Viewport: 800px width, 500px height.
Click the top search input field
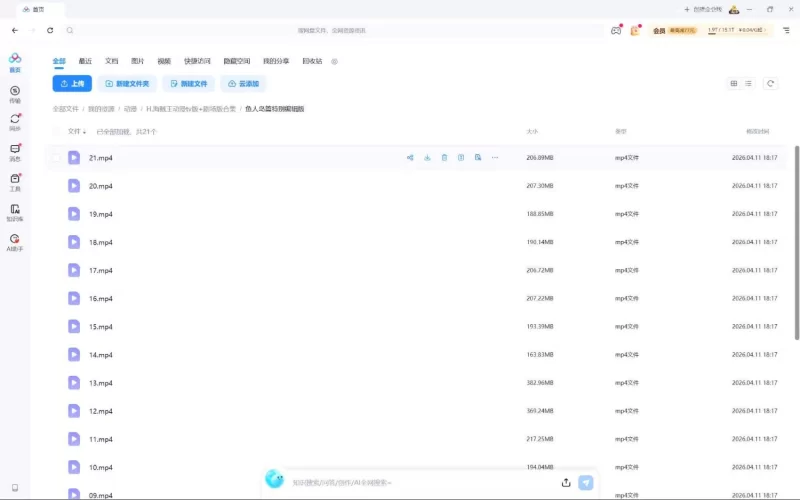click(334, 31)
